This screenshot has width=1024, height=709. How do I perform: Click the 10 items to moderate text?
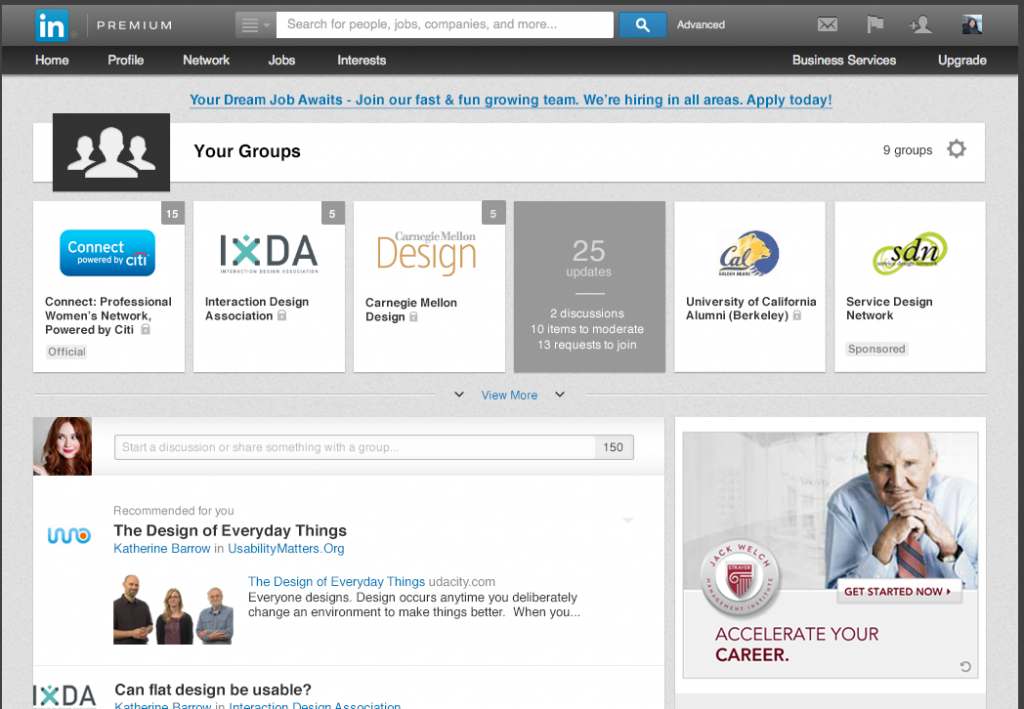coord(587,329)
